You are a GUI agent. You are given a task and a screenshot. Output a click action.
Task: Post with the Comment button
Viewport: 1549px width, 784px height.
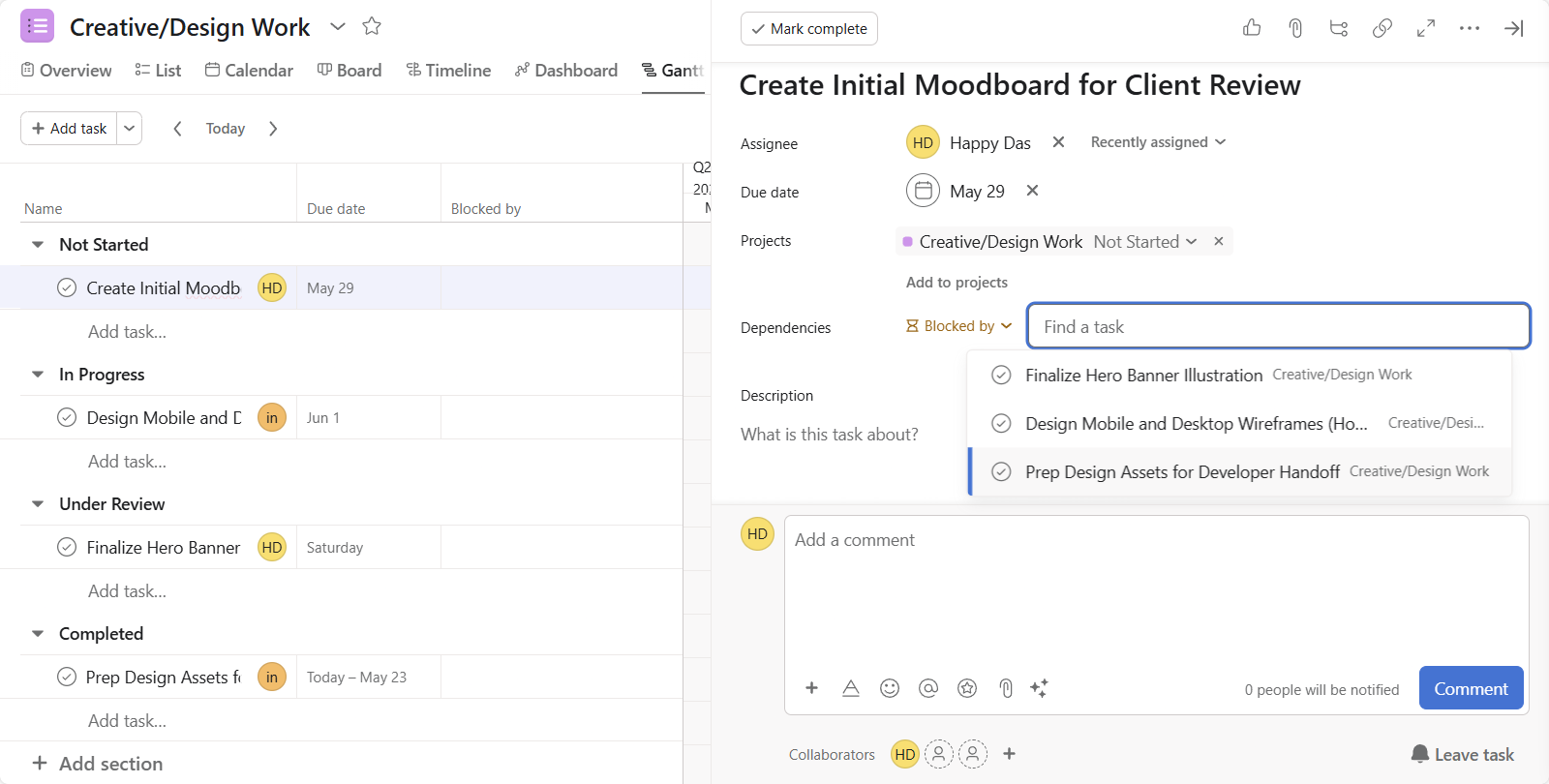tap(1471, 688)
